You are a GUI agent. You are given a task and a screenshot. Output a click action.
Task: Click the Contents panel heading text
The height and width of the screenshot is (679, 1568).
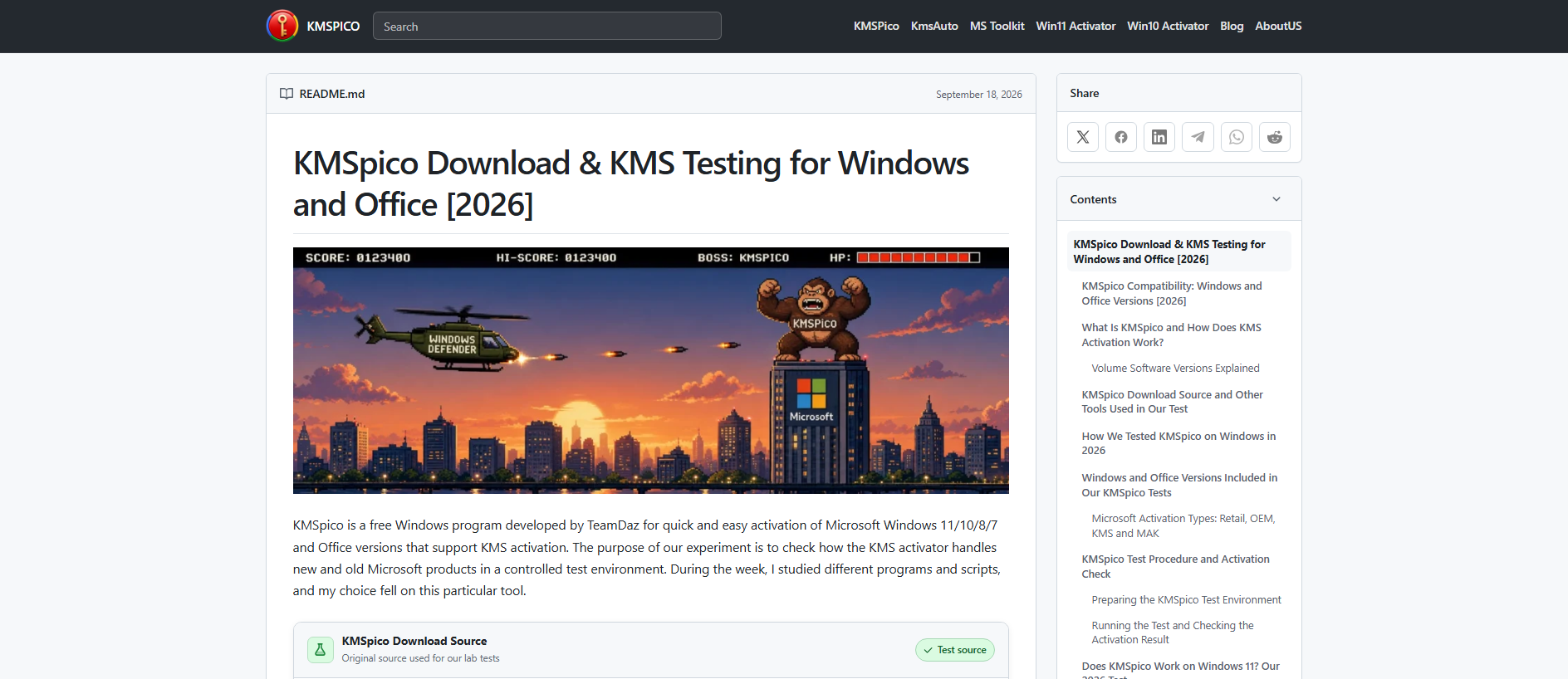point(1093,199)
